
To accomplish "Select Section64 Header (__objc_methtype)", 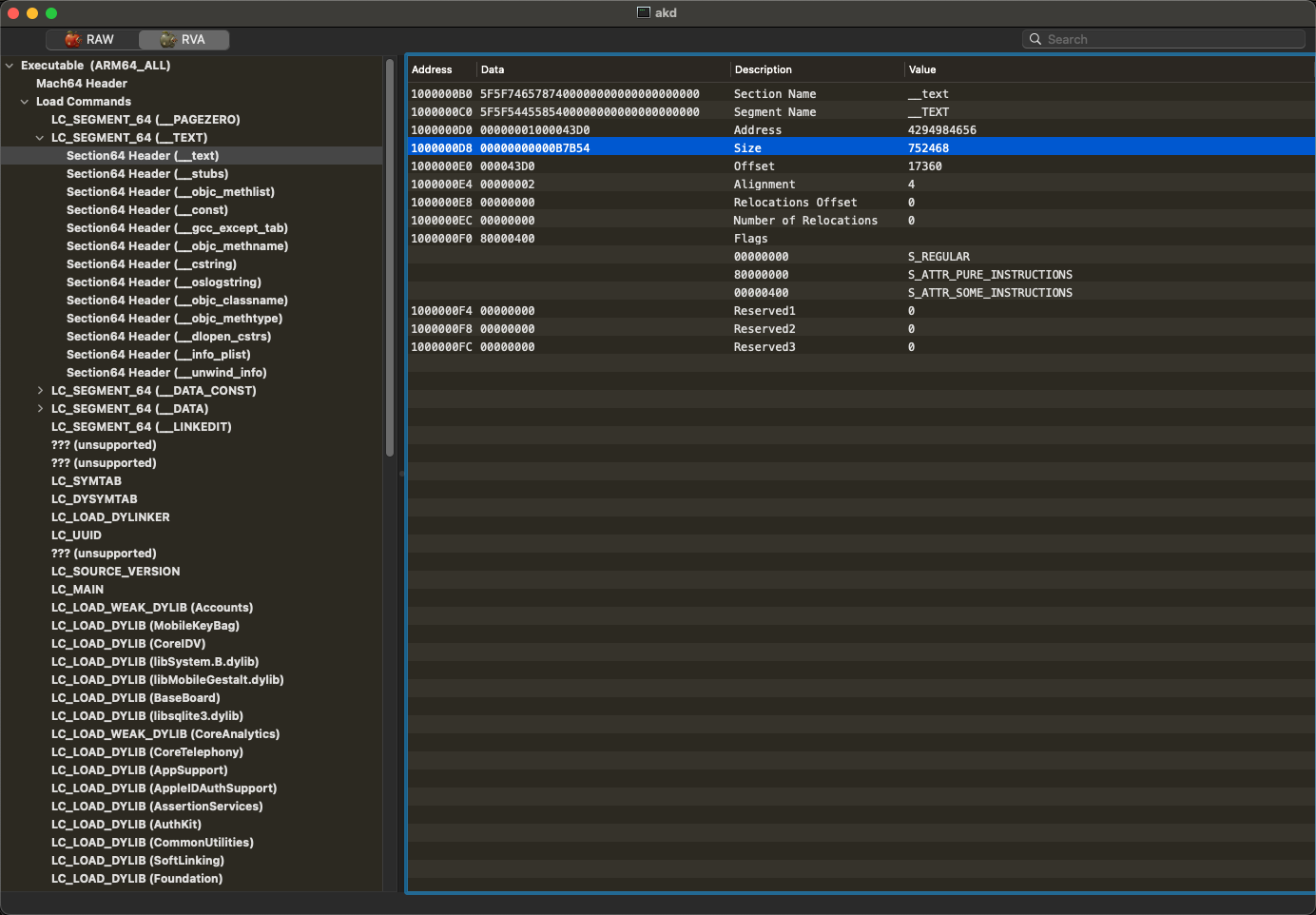I will tap(174, 319).
